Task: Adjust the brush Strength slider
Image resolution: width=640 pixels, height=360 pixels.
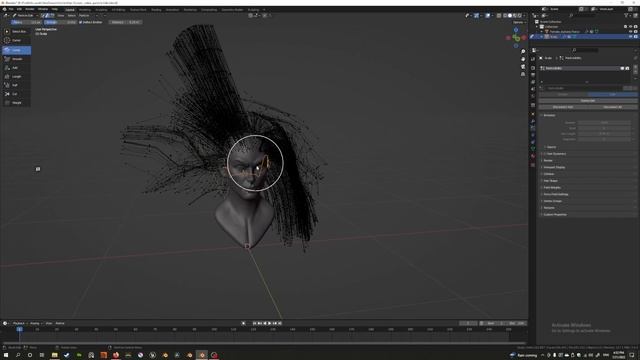Action: tap(60, 22)
